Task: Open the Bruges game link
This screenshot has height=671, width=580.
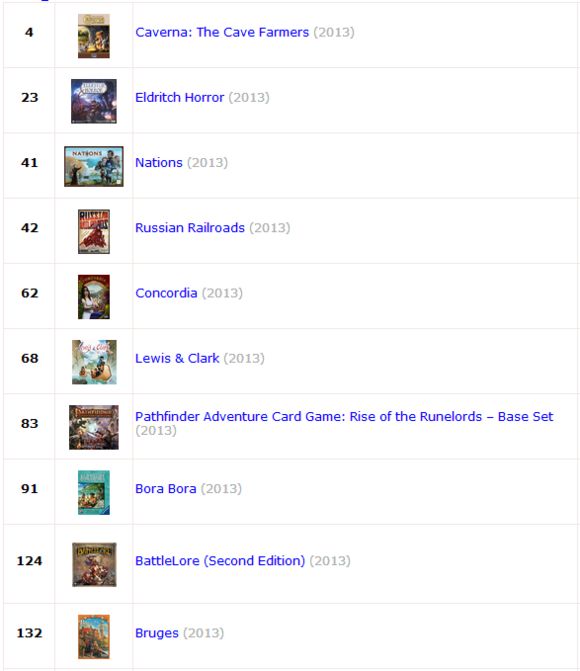Action: pos(157,633)
